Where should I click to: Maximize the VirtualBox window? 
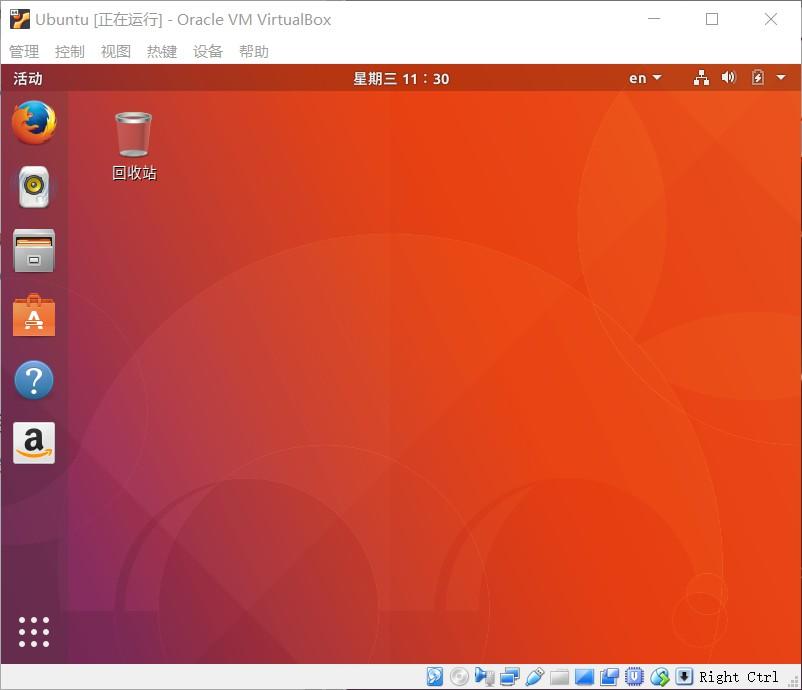[711, 19]
